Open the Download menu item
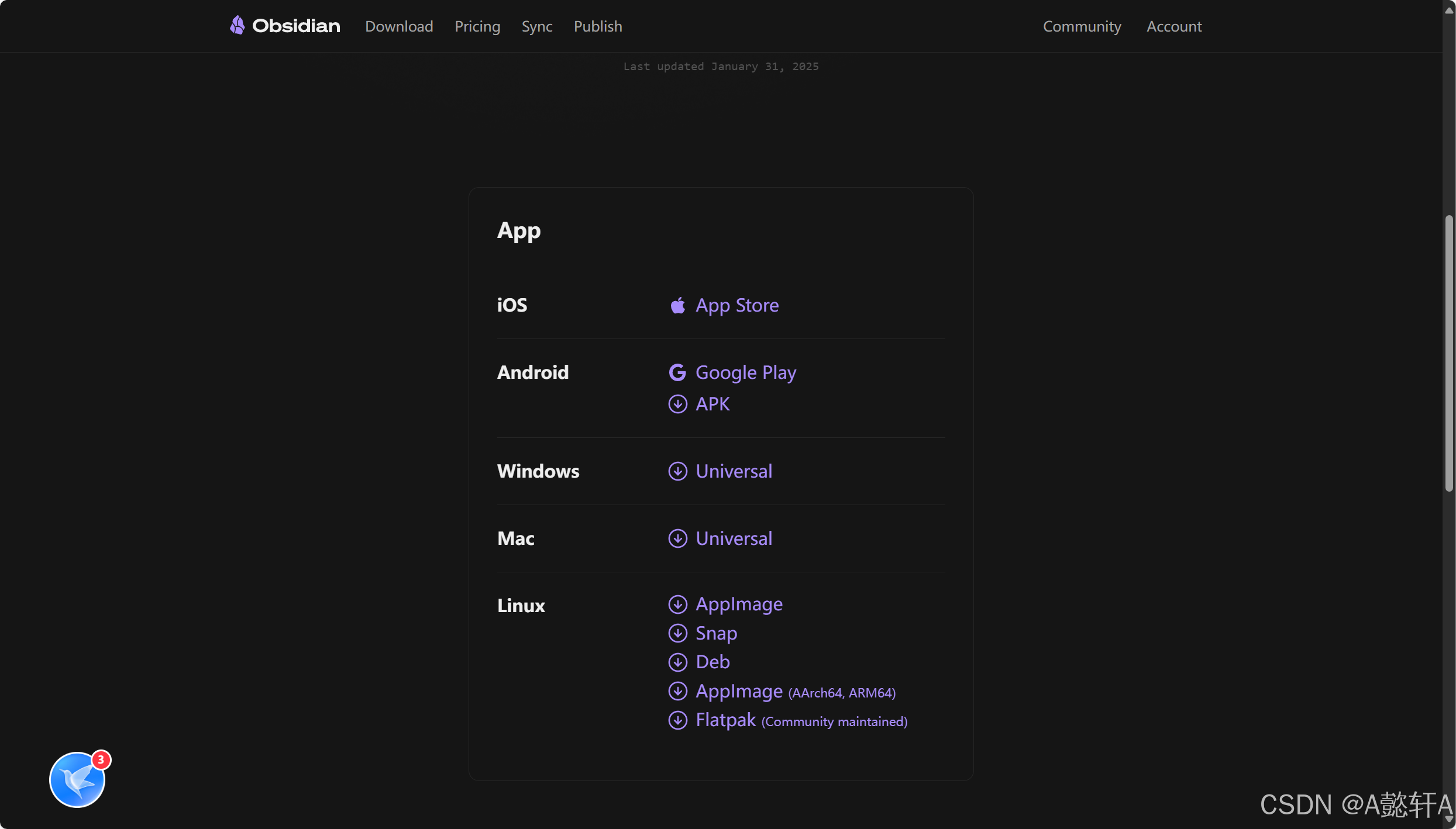 click(399, 26)
